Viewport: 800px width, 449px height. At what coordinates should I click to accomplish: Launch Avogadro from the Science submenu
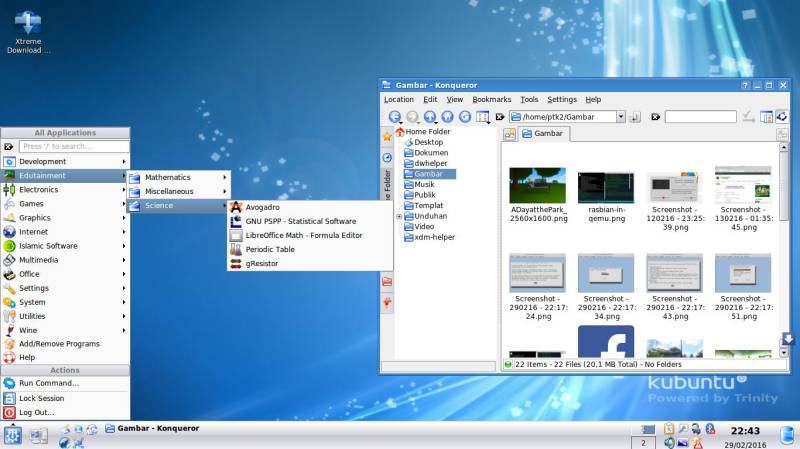click(263, 207)
